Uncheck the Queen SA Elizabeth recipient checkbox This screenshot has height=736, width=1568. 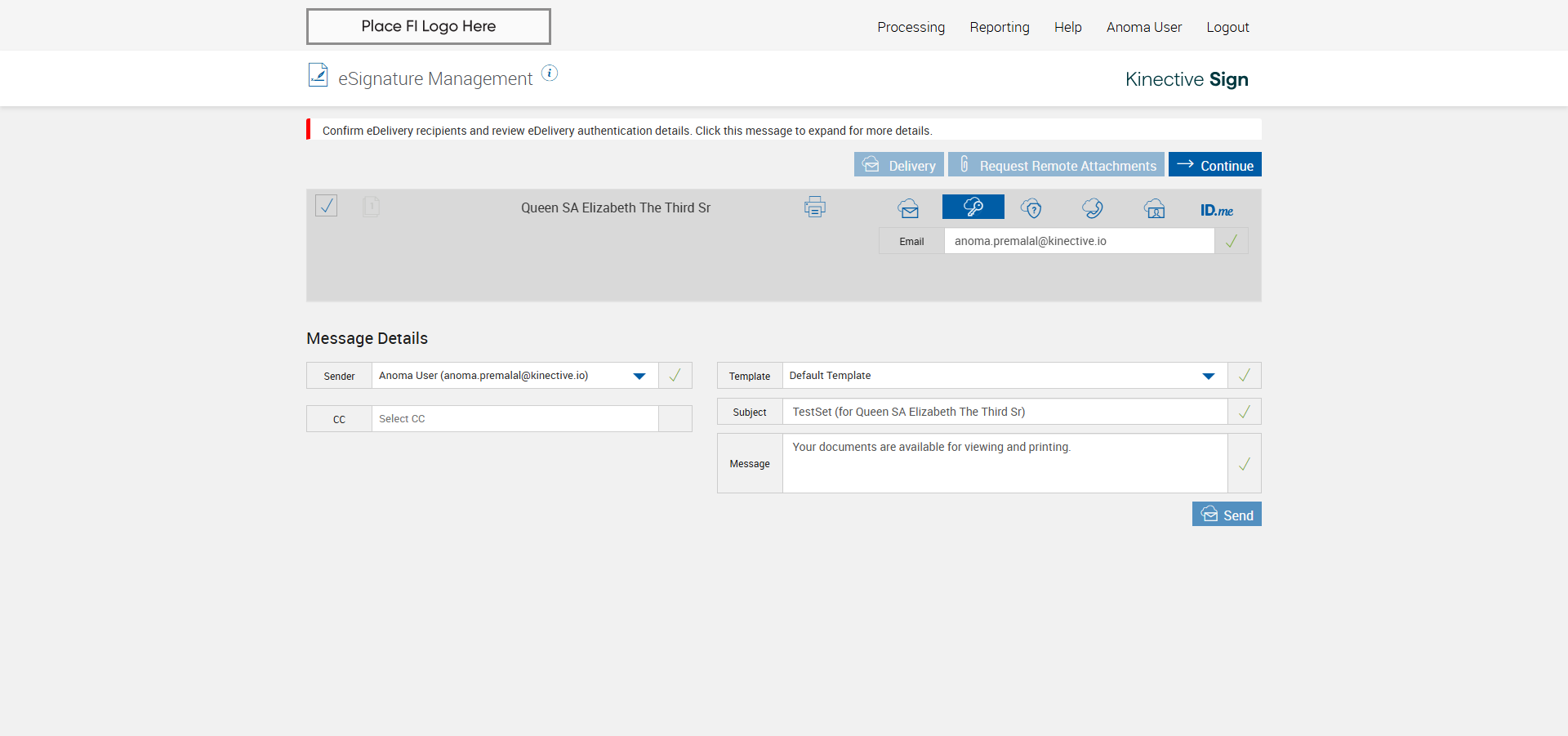click(326, 205)
